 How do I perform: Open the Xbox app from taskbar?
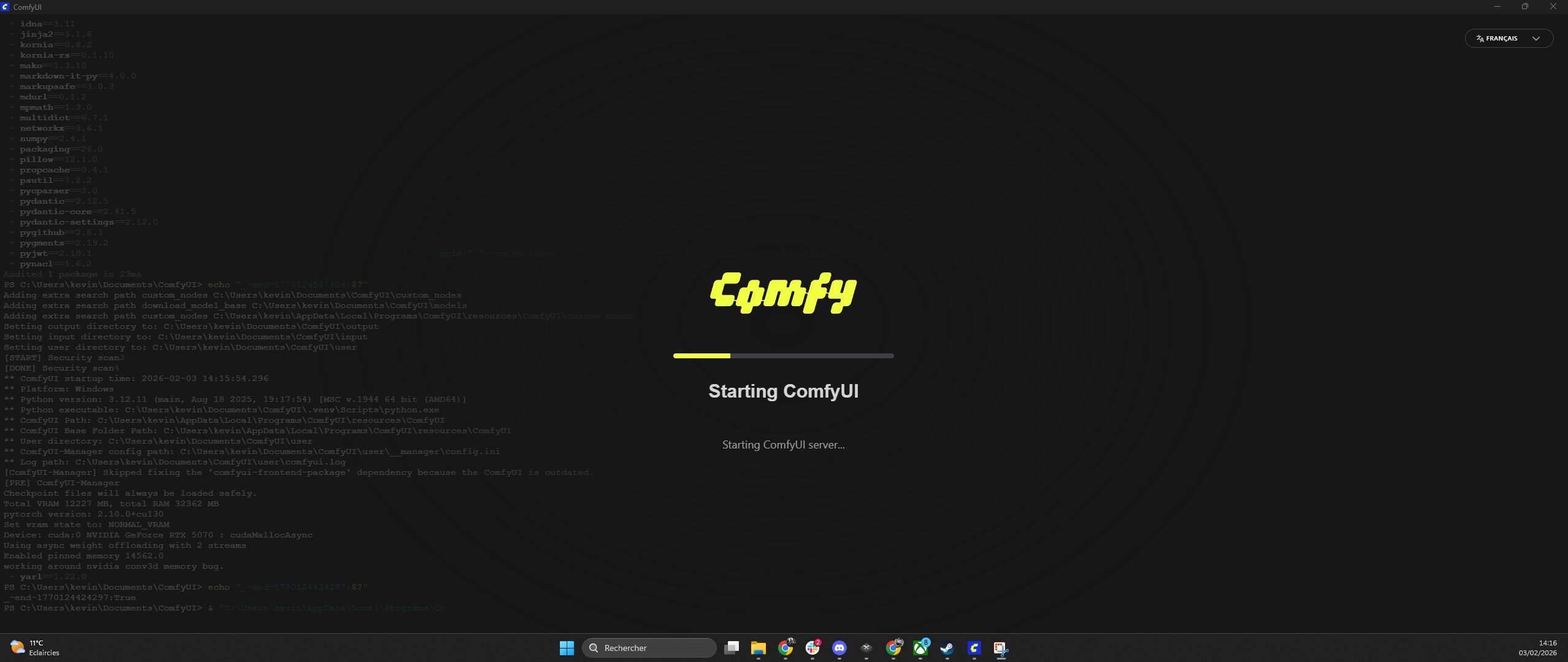(x=920, y=648)
